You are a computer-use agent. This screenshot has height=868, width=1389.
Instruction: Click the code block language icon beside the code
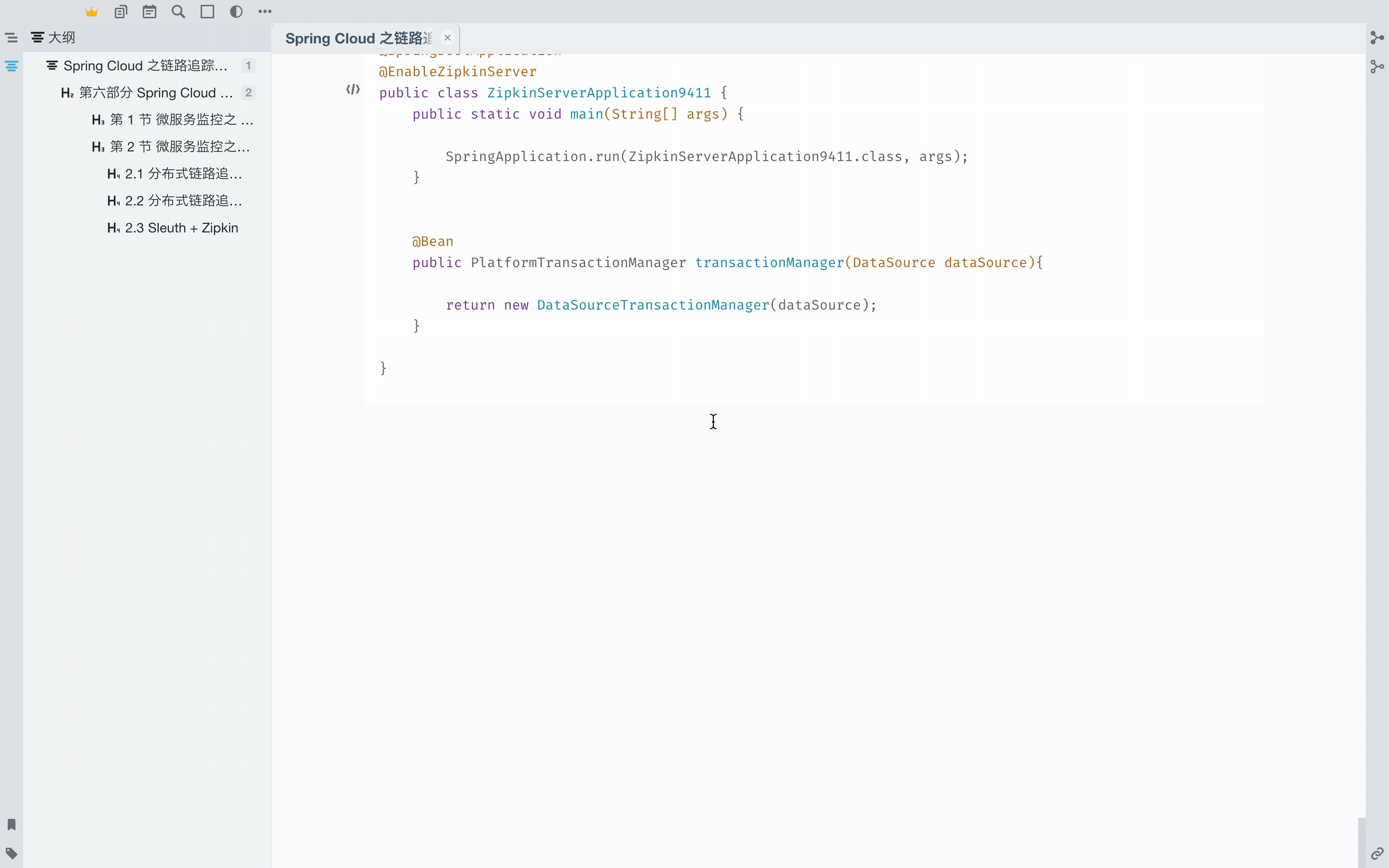tap(353, 90)
